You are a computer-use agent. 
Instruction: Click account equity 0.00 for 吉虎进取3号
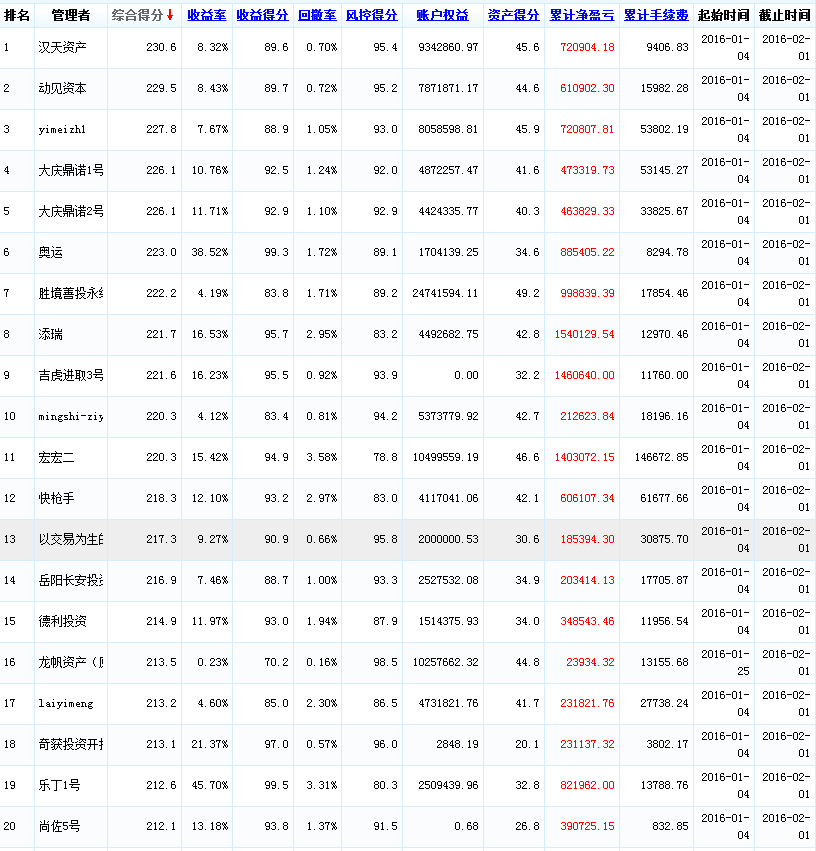point(466,375)
